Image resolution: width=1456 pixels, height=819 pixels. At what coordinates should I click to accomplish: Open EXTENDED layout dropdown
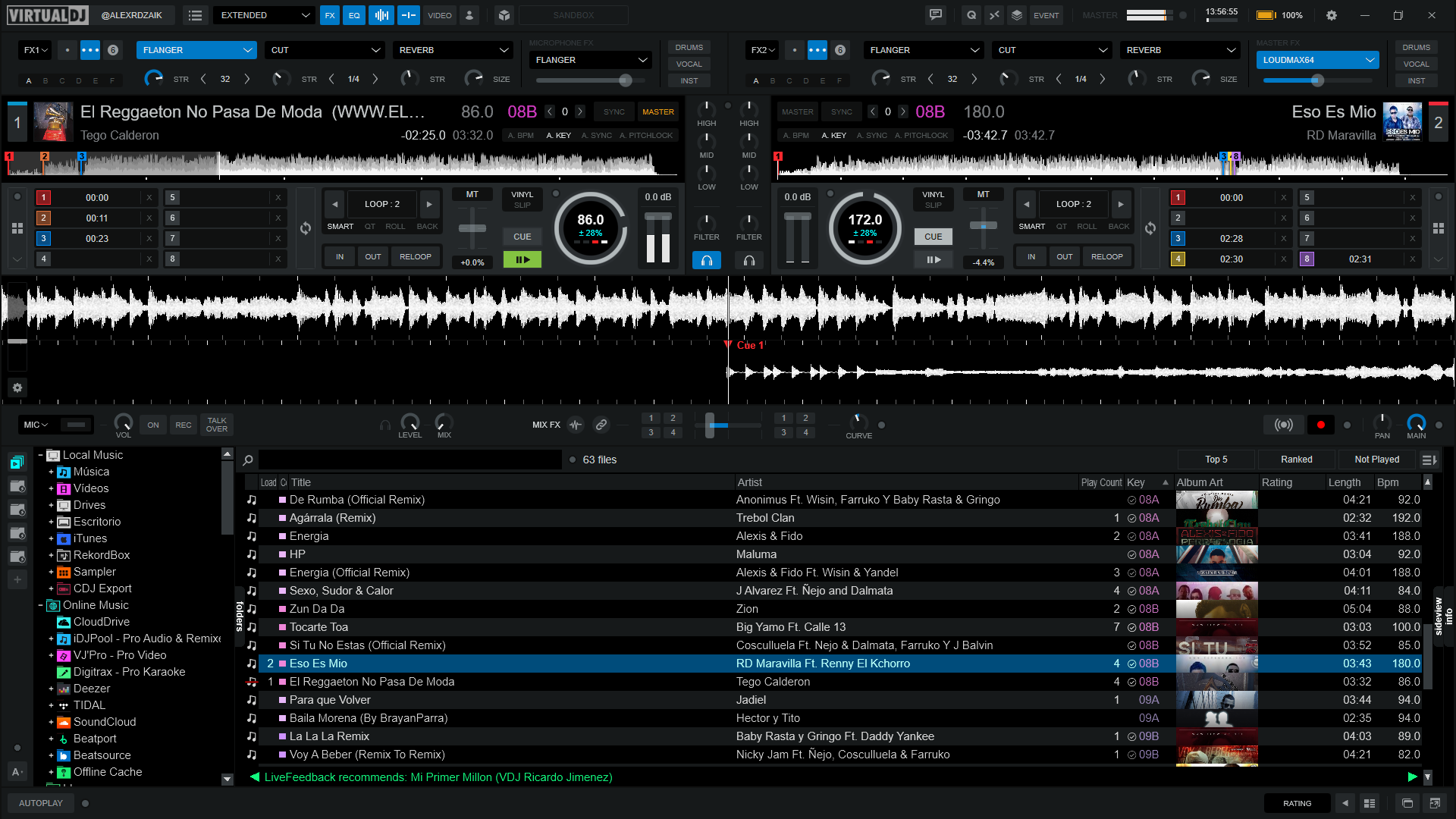pos(263,15)
